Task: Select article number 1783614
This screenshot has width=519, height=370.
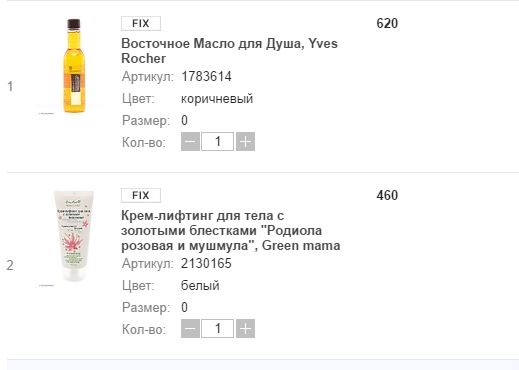Action: pos(206,77)
